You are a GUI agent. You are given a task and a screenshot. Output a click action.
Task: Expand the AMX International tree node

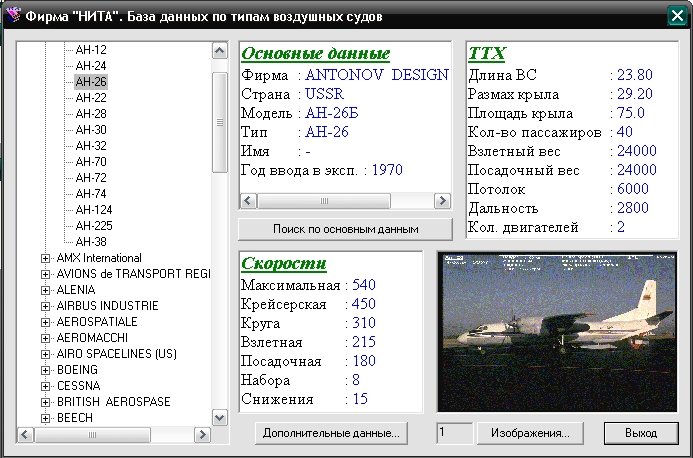45,258
